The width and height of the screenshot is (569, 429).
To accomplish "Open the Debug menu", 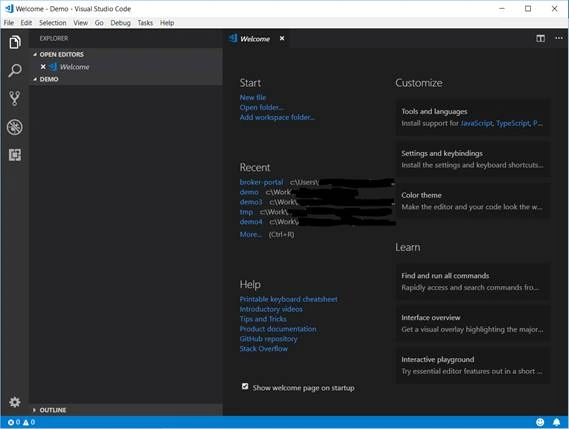I will (x=120, y=23).
